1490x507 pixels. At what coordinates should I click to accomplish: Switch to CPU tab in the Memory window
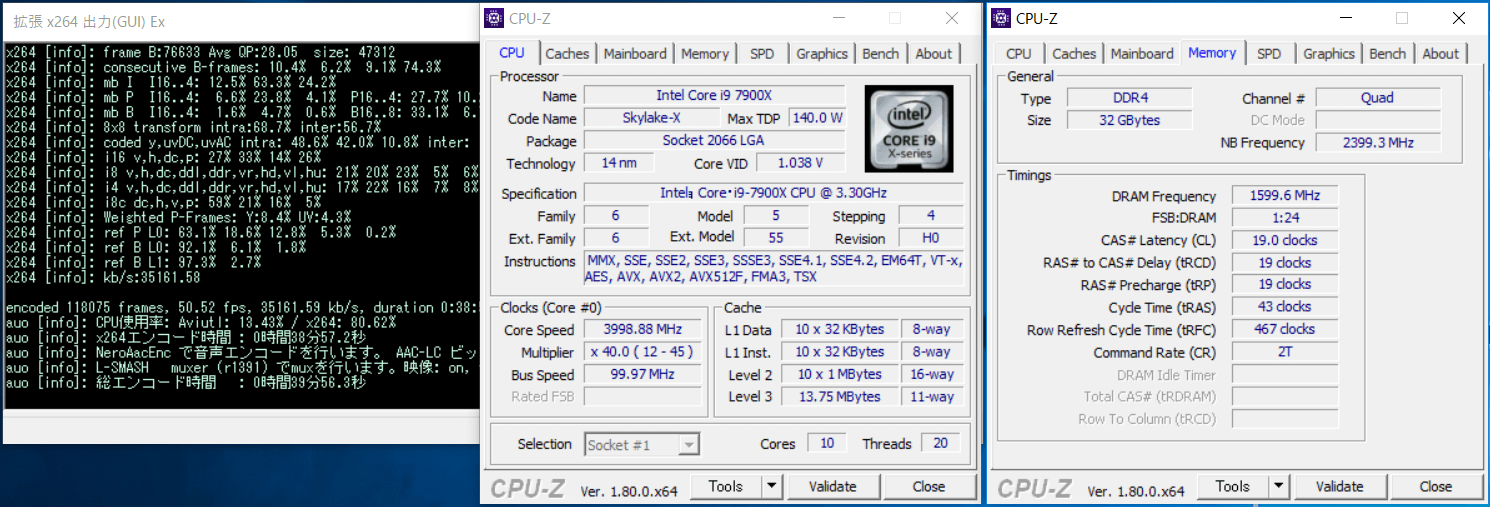(1019, 54)
